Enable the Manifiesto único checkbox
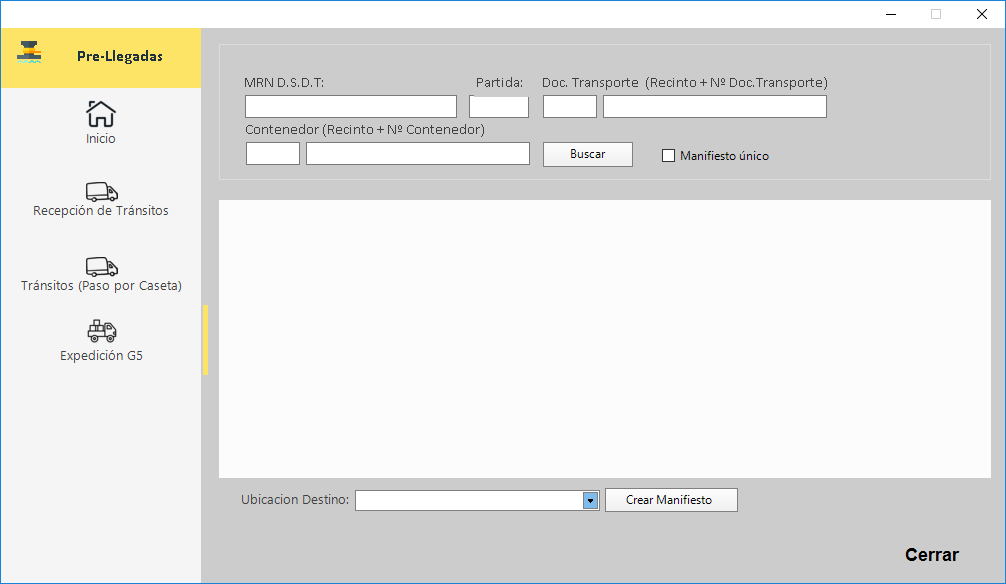The height and width of the screenshot is (584, 1006). click(x=669, y=155)
